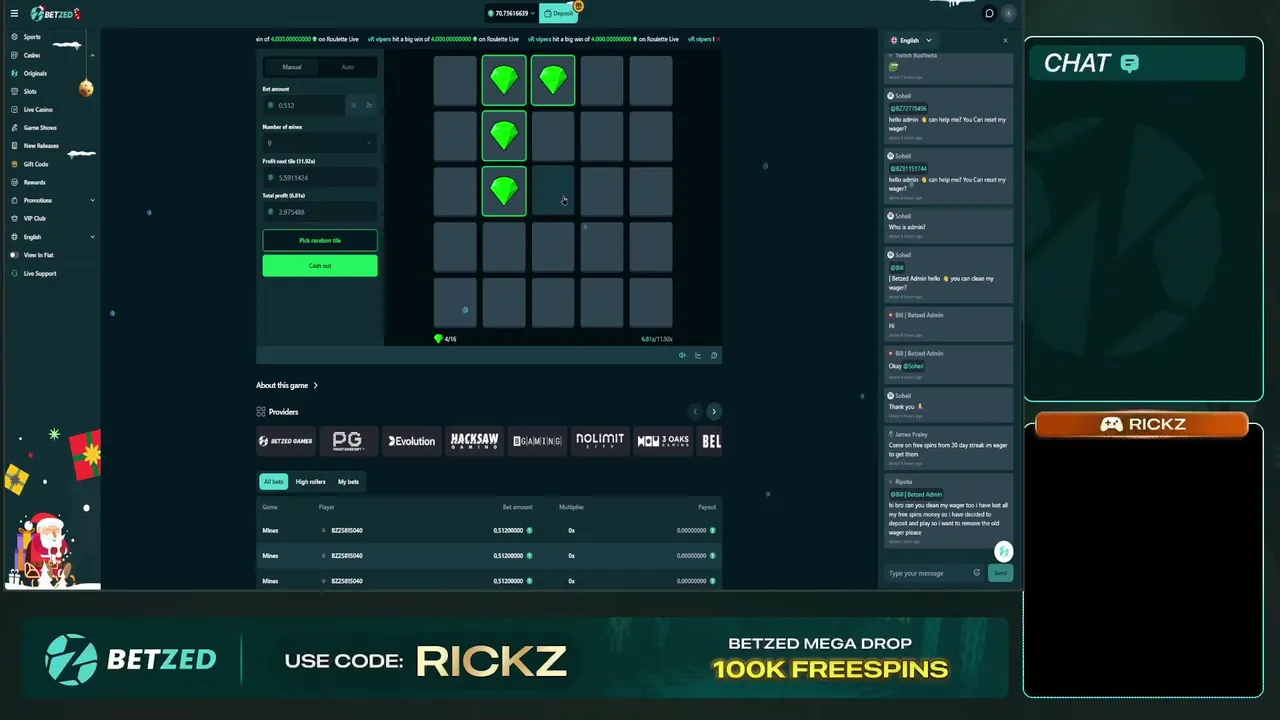This screenshot has height=720, width=1280.
Task: Open the hamburger menu icon
Action: tap(14, 13)
